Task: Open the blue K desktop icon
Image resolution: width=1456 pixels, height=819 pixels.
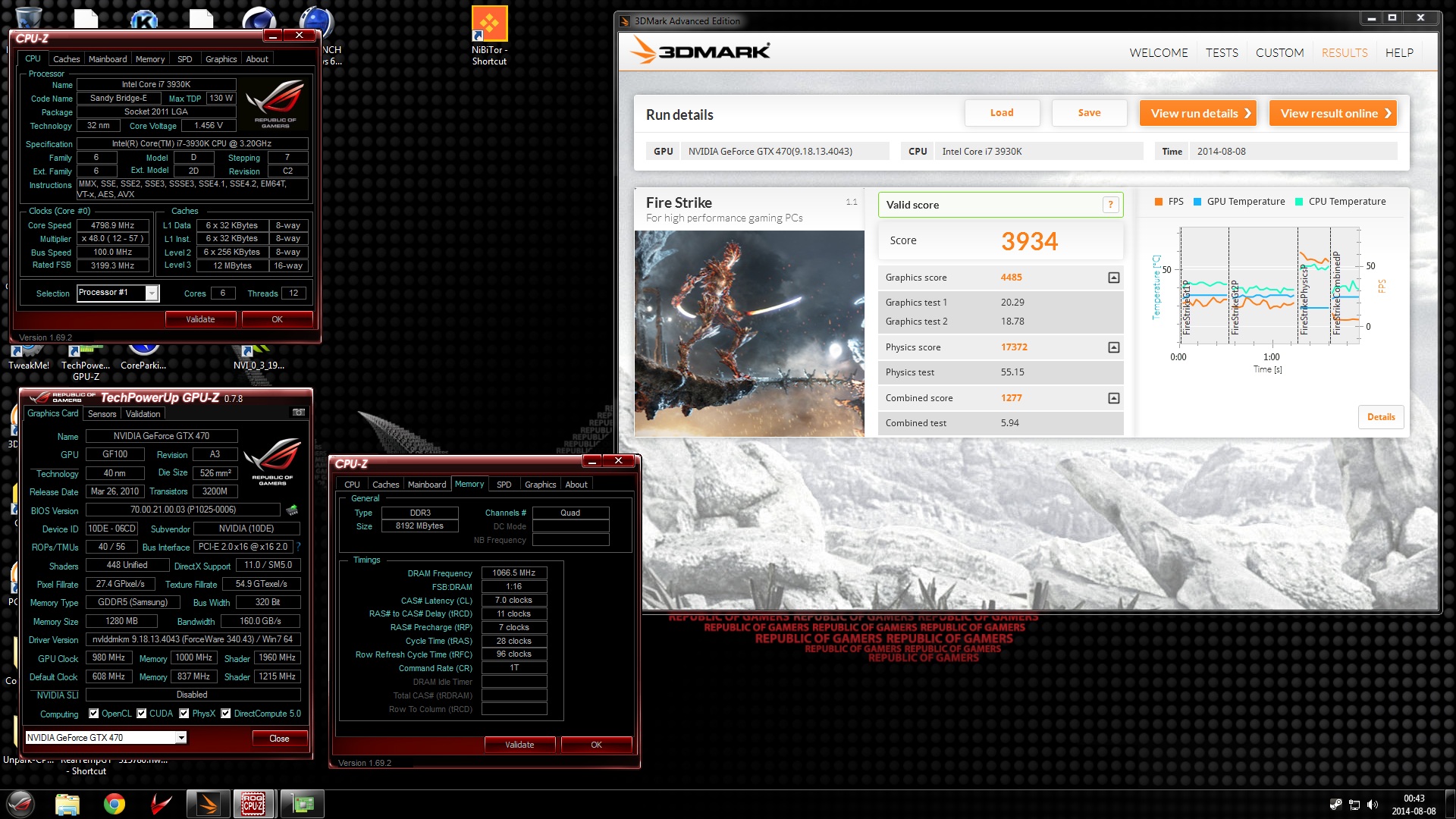Action: tap(144, 19)
